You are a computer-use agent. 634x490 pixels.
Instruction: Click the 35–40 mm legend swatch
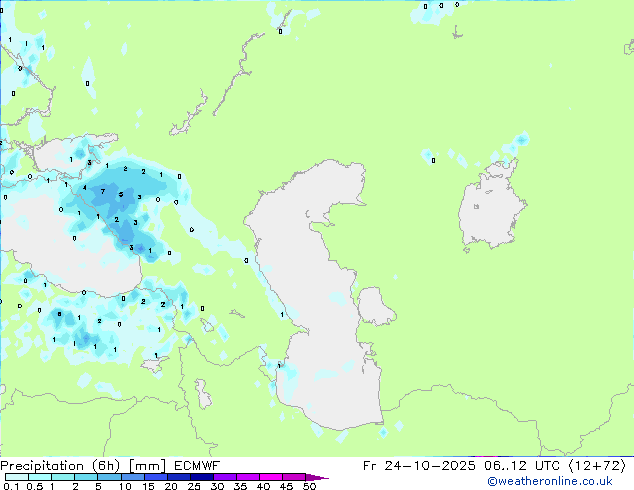click(247, 477)
